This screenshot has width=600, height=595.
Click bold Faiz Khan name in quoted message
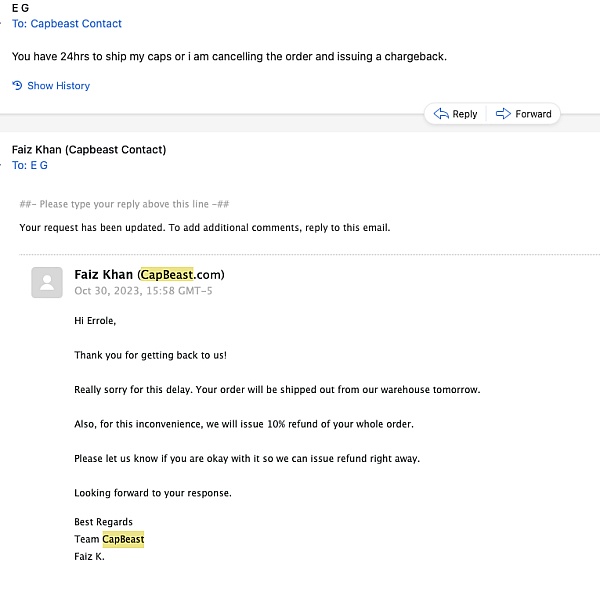coord(104,275)
